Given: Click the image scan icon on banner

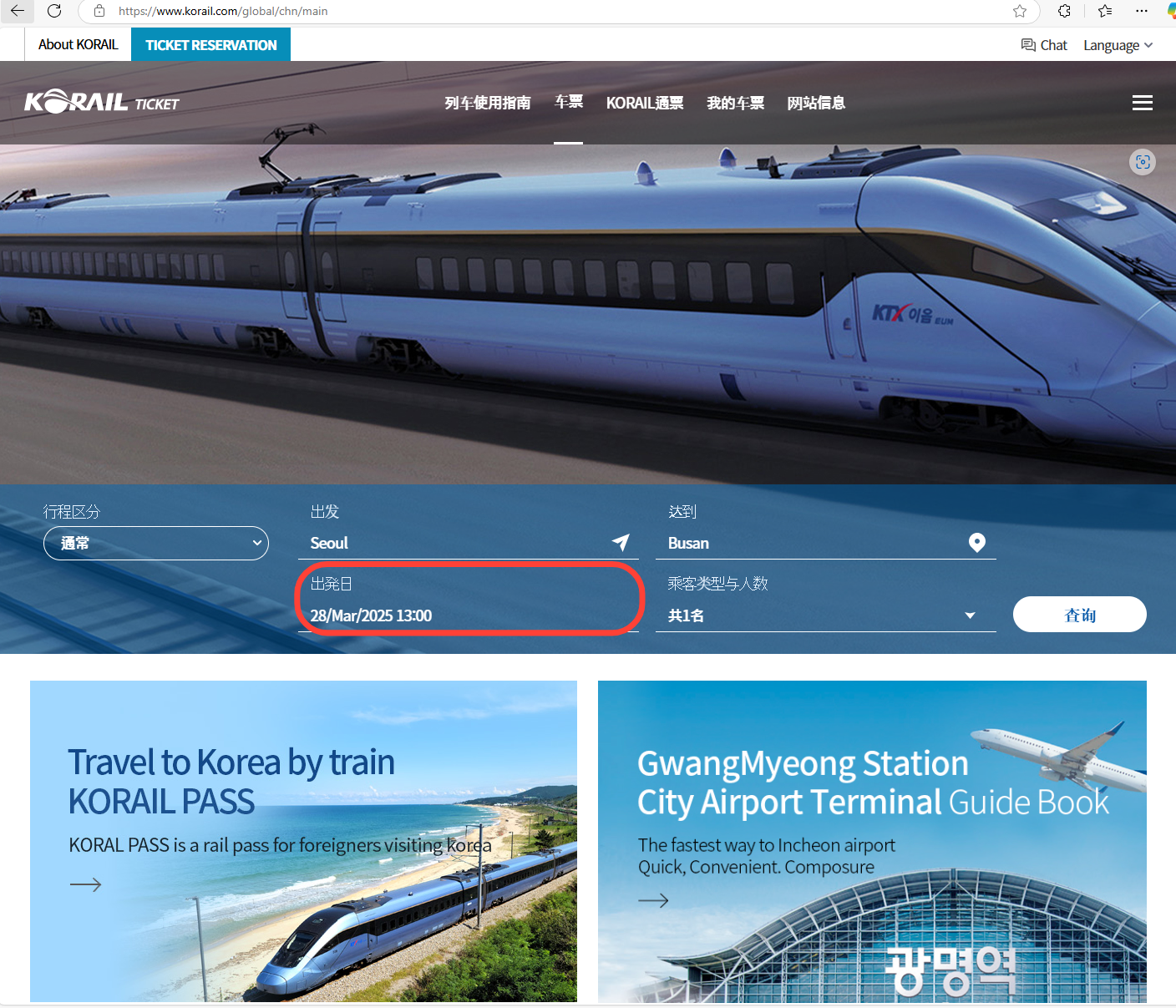Looking at the screenshot, I should pyautogui.click(x=1142, y=162).
